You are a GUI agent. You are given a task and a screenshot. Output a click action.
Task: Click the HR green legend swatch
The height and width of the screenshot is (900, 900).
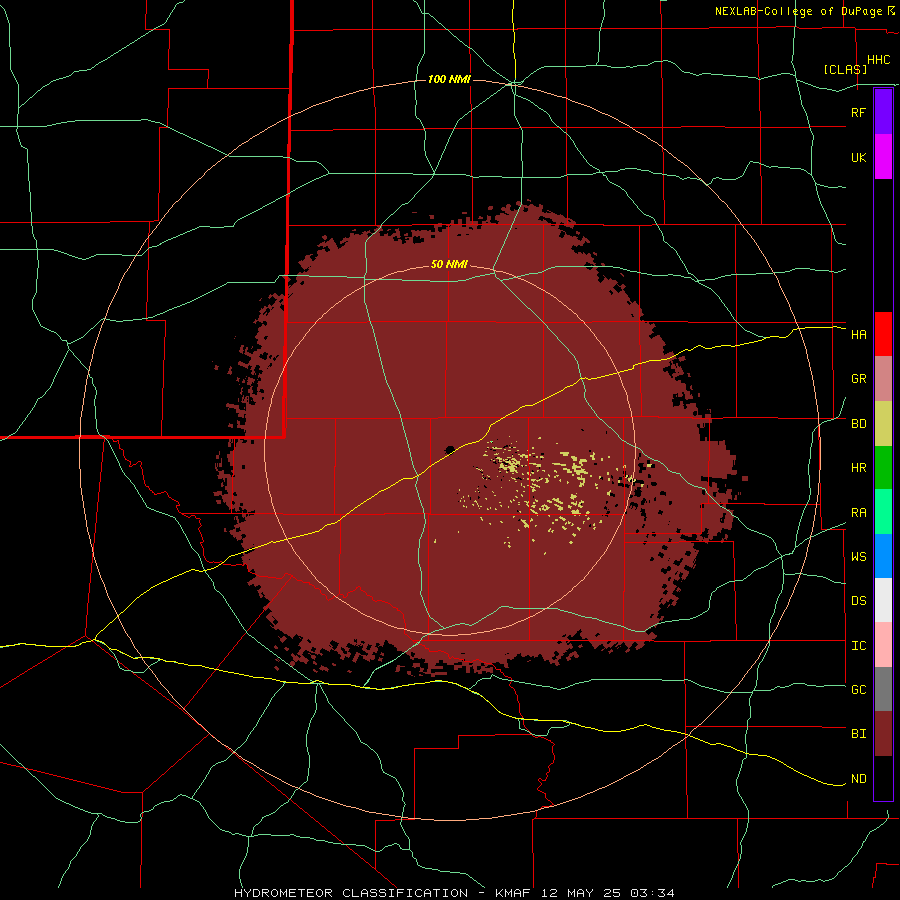883,467
